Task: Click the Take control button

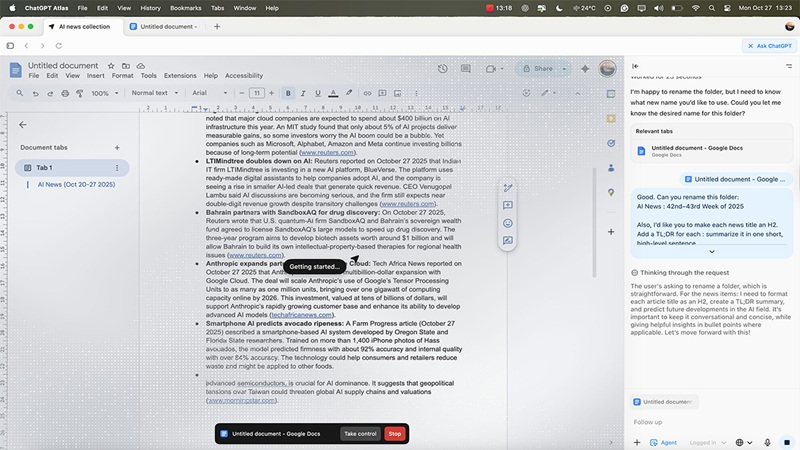Action: 359,433
